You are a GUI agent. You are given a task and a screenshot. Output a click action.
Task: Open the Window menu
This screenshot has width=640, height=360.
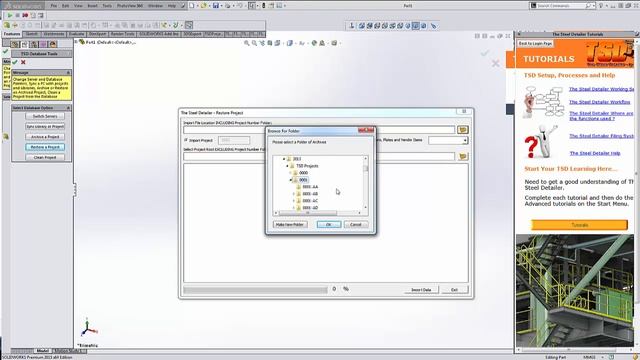[x=155, y=6]
